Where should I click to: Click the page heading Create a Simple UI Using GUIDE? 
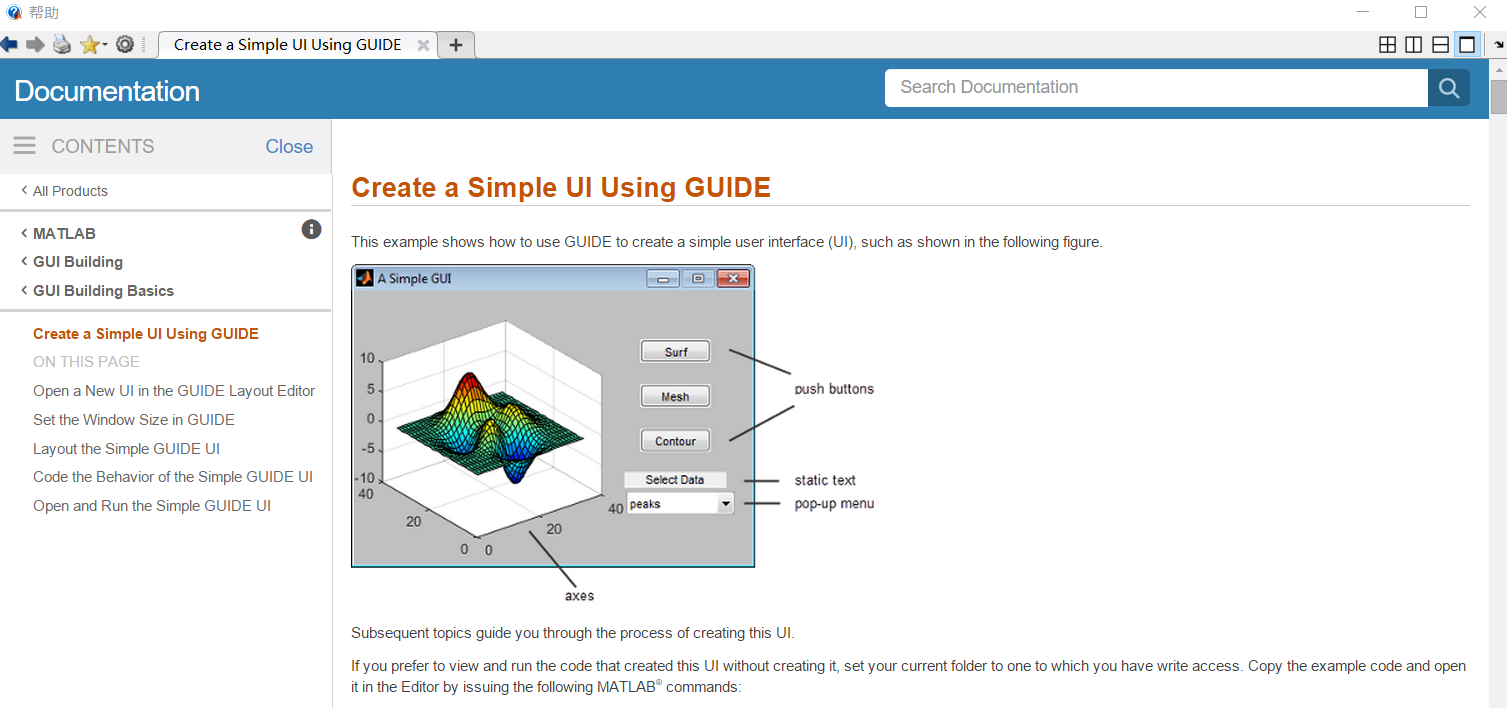click(561, 188)
